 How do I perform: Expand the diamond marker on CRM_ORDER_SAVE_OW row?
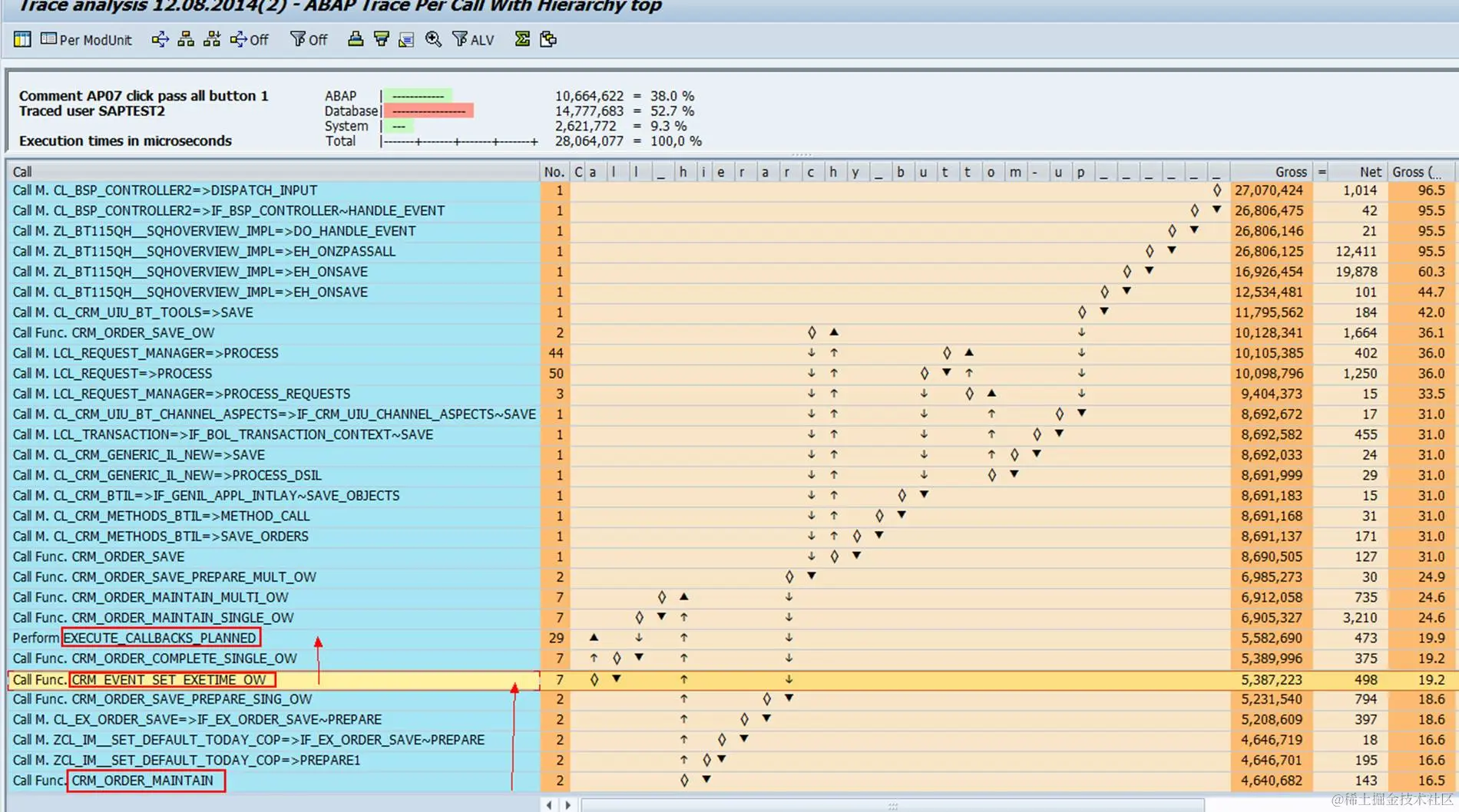810,332
